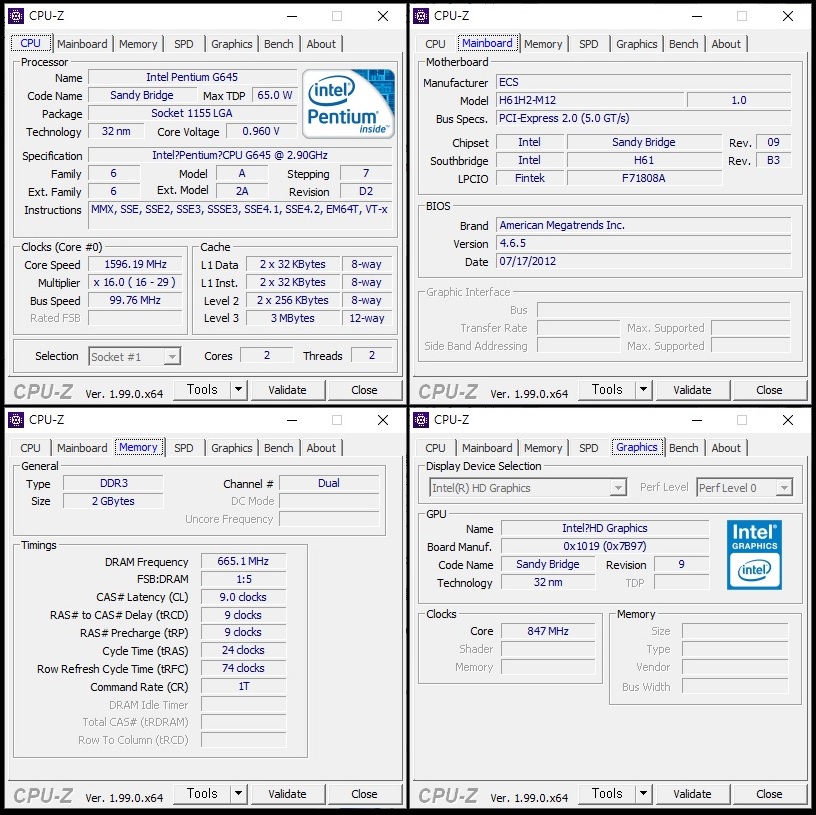
Task: Open the Tools dropdown arrow in the Graphics window
Action: point(643,793)
